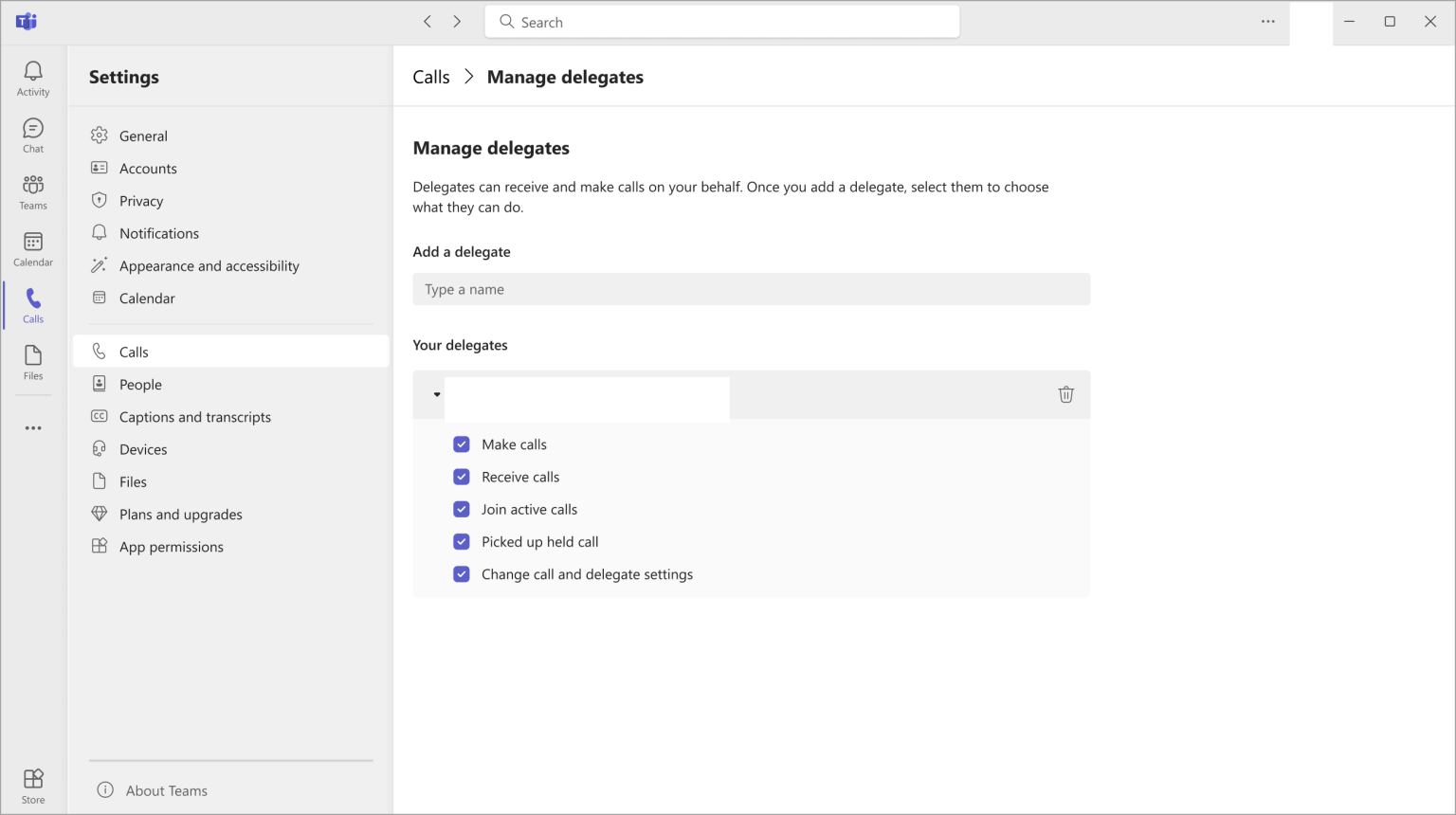Select the Chat icon

32,135
